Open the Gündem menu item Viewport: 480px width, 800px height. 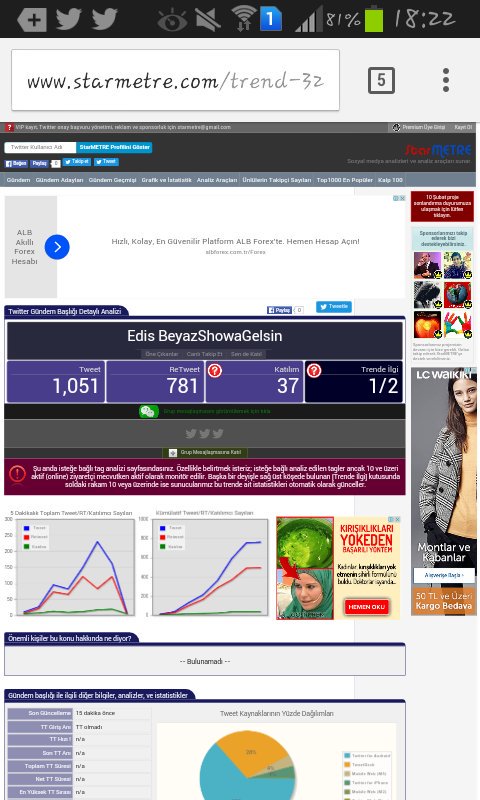click(x=18, y=180)
